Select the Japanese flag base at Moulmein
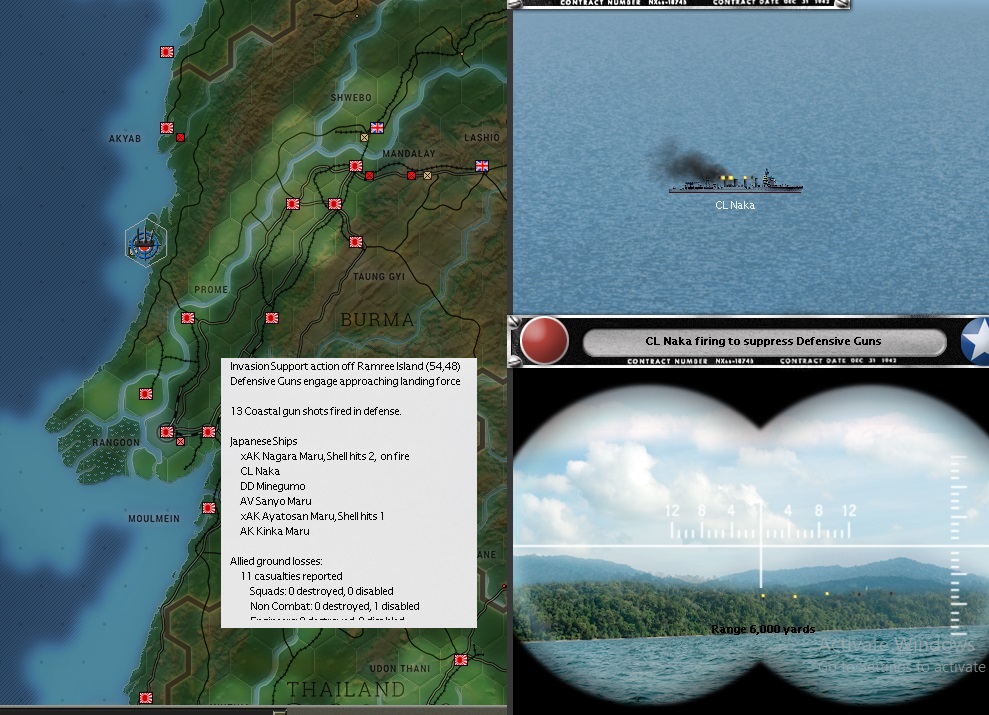This screenshot has width=989, height=715. click(209, 508)
